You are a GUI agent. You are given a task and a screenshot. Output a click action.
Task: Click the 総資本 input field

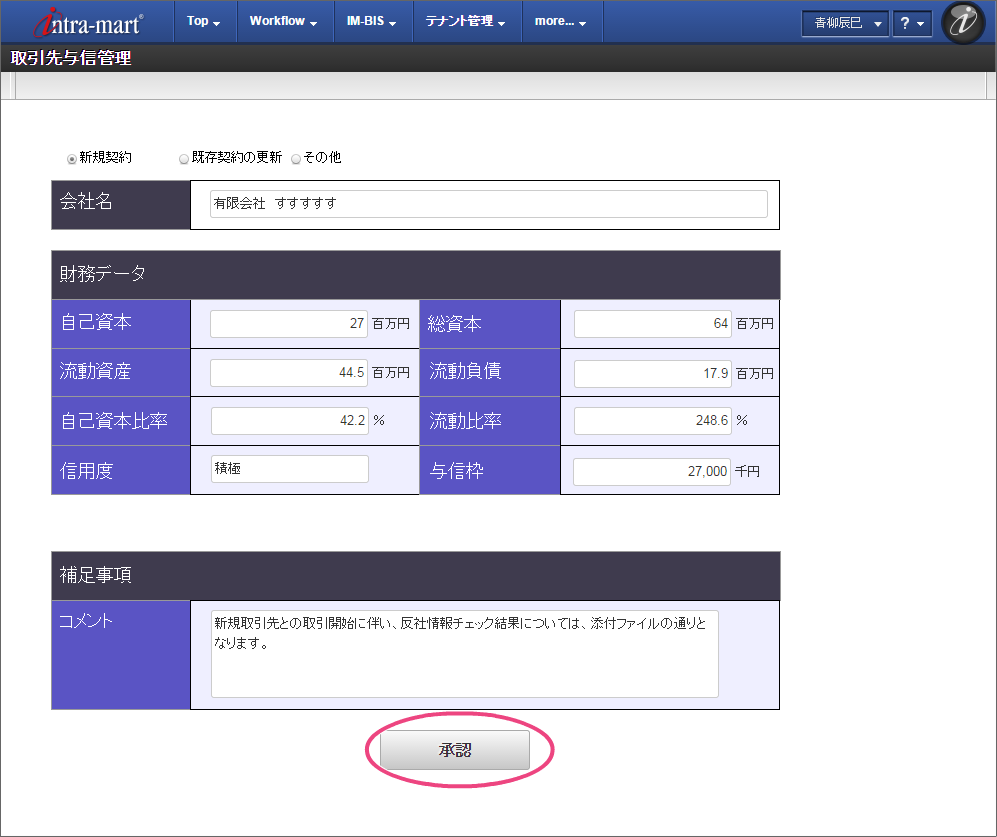click(x=652, y=324)
